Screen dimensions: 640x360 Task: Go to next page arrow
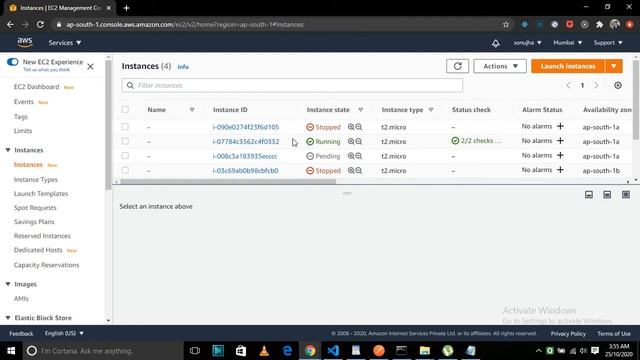click(596, 85)
